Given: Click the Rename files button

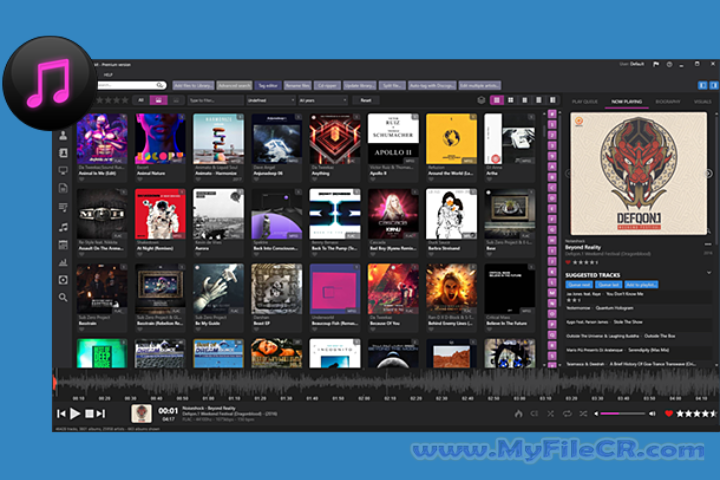Looking at the screenshot, I should [298, 85].
